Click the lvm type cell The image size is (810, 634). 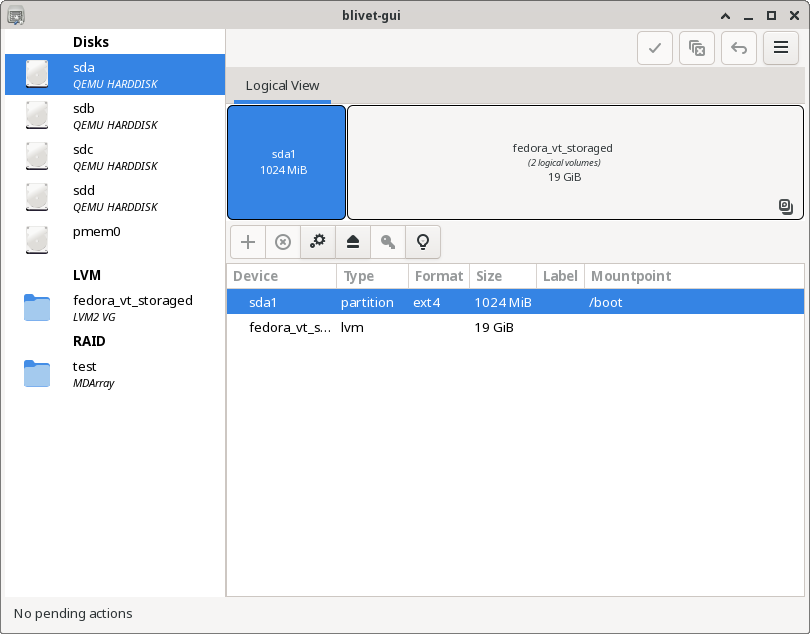click(352, 328)
